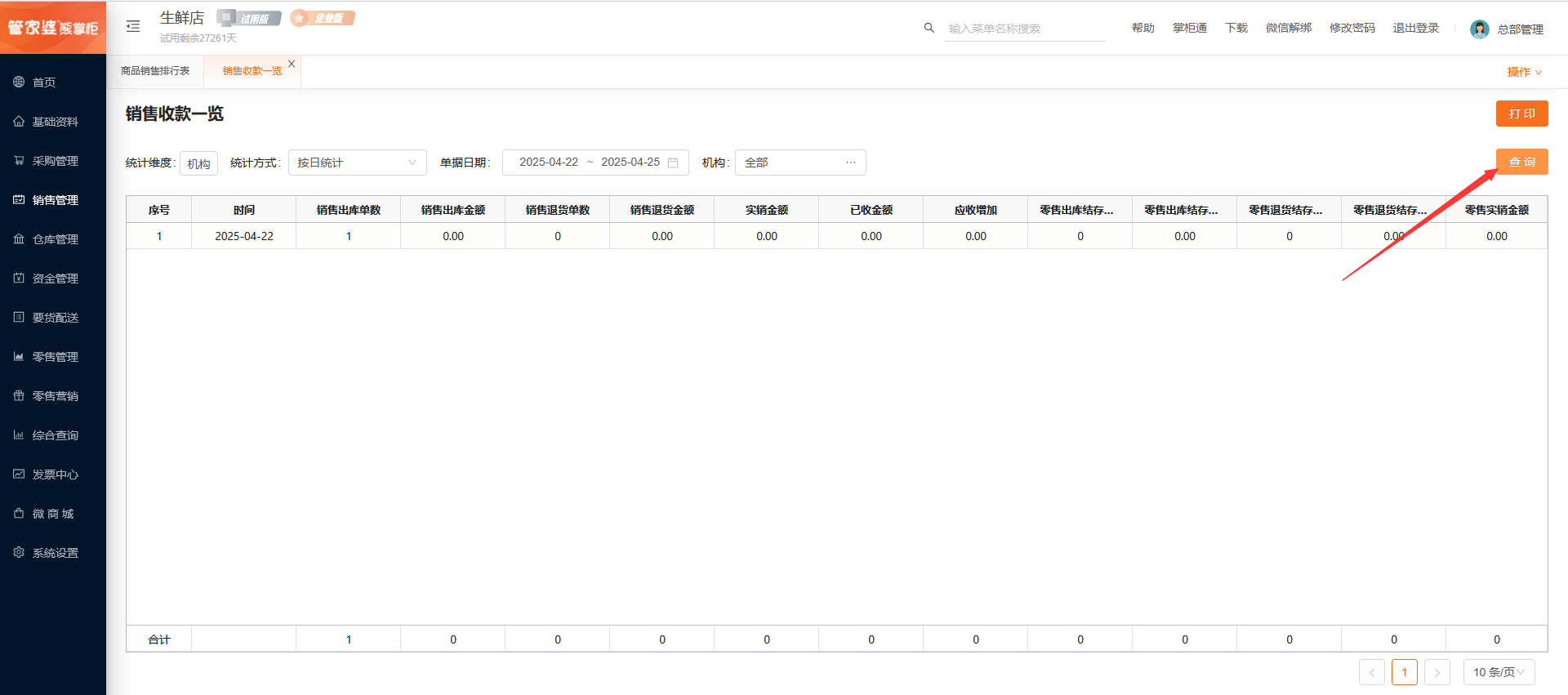
Task: Expand the 操作 dropdown menu
Action: 1524,72
